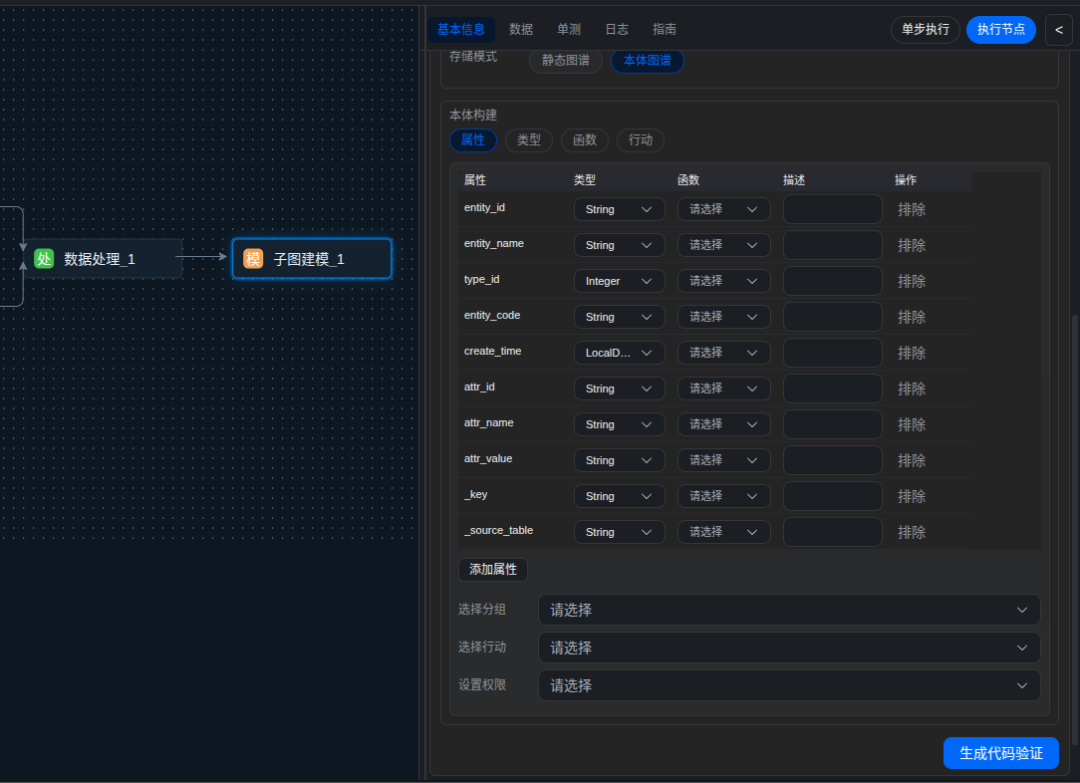
Task: Select 本体图谱 storage mode
Action: click(647, 61)
